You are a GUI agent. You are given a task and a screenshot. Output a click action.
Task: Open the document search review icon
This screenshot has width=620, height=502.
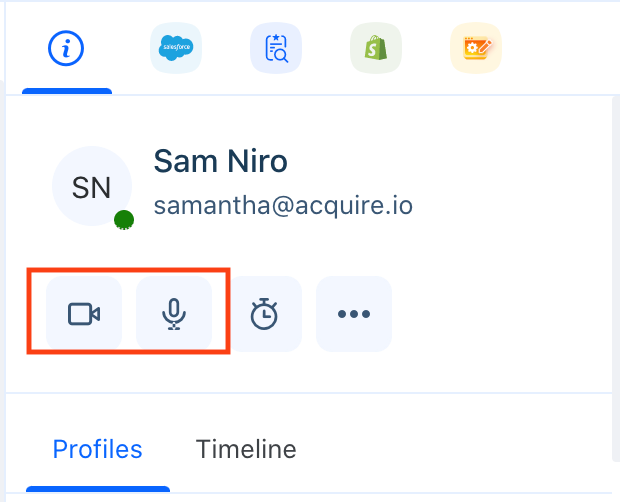point(276,48)
